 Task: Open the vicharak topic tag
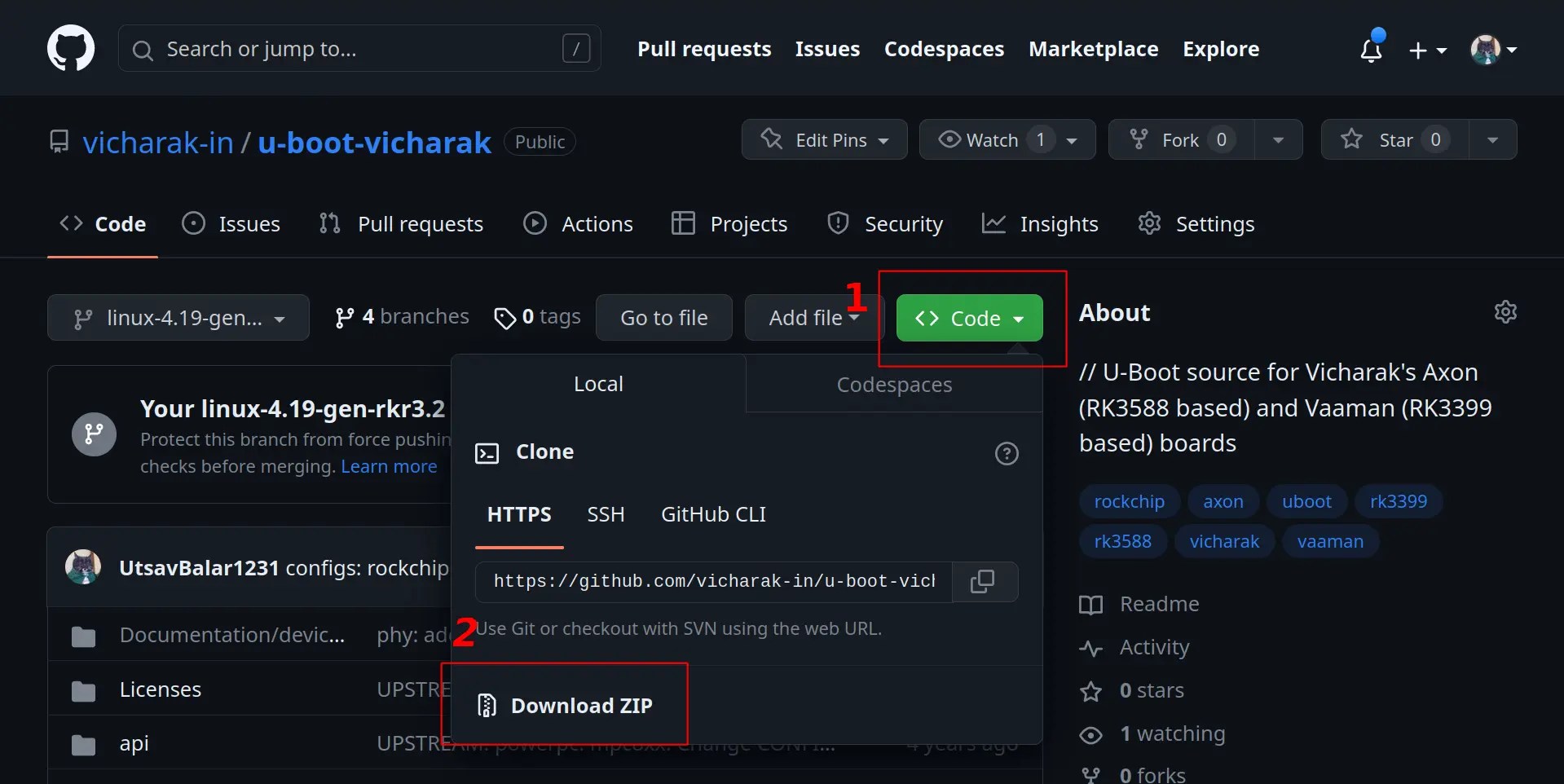(1224, 541)
